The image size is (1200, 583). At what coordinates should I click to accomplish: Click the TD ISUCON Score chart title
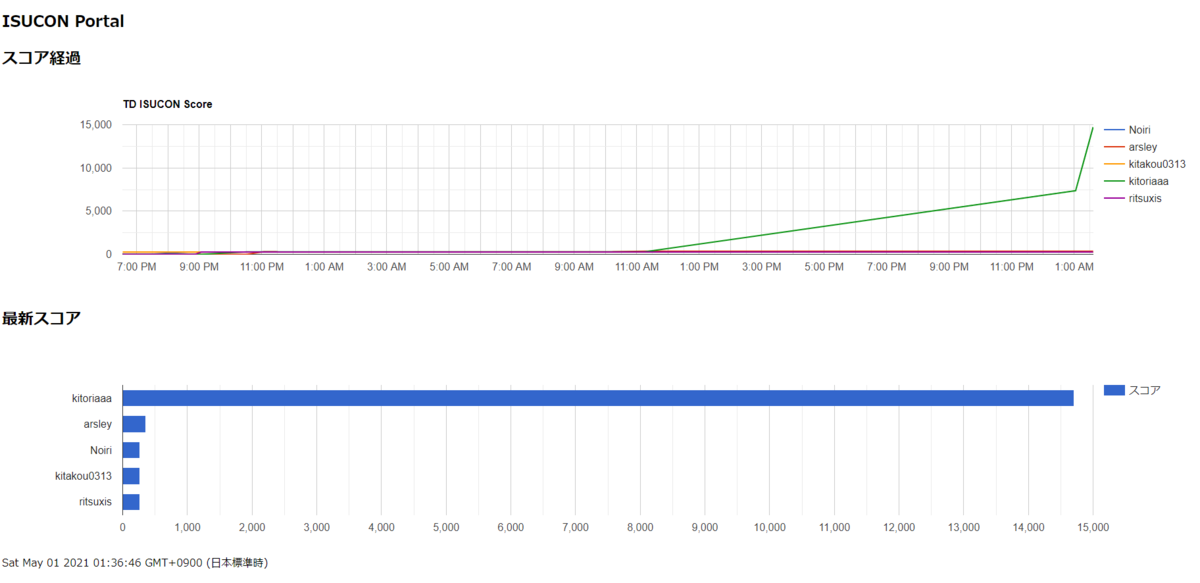coord(168,104)
